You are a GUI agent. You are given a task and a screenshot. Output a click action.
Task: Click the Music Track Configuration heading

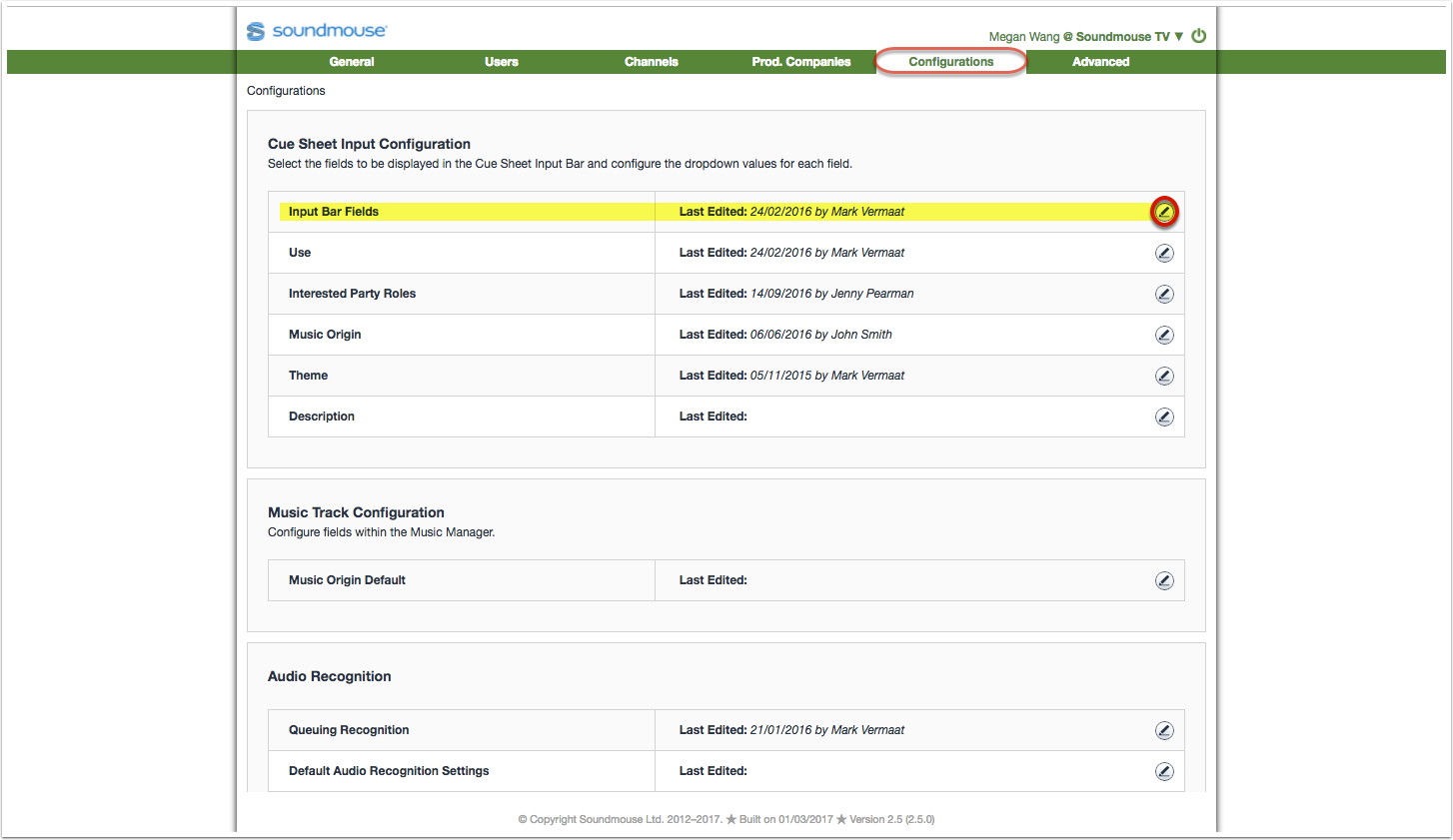tap(356, 512)
